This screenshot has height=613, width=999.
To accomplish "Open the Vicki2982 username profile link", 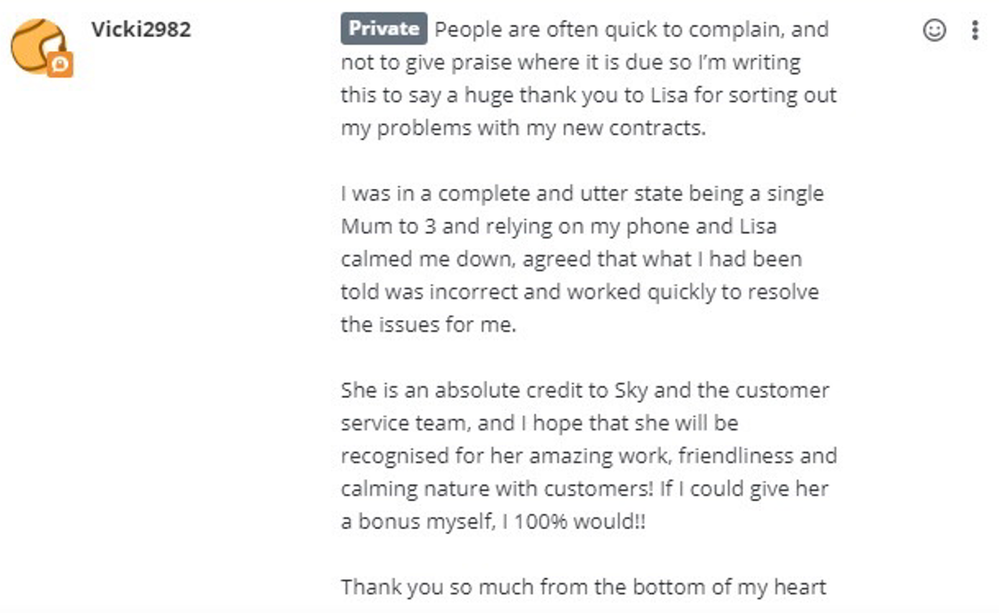I will tap(141, 29).
